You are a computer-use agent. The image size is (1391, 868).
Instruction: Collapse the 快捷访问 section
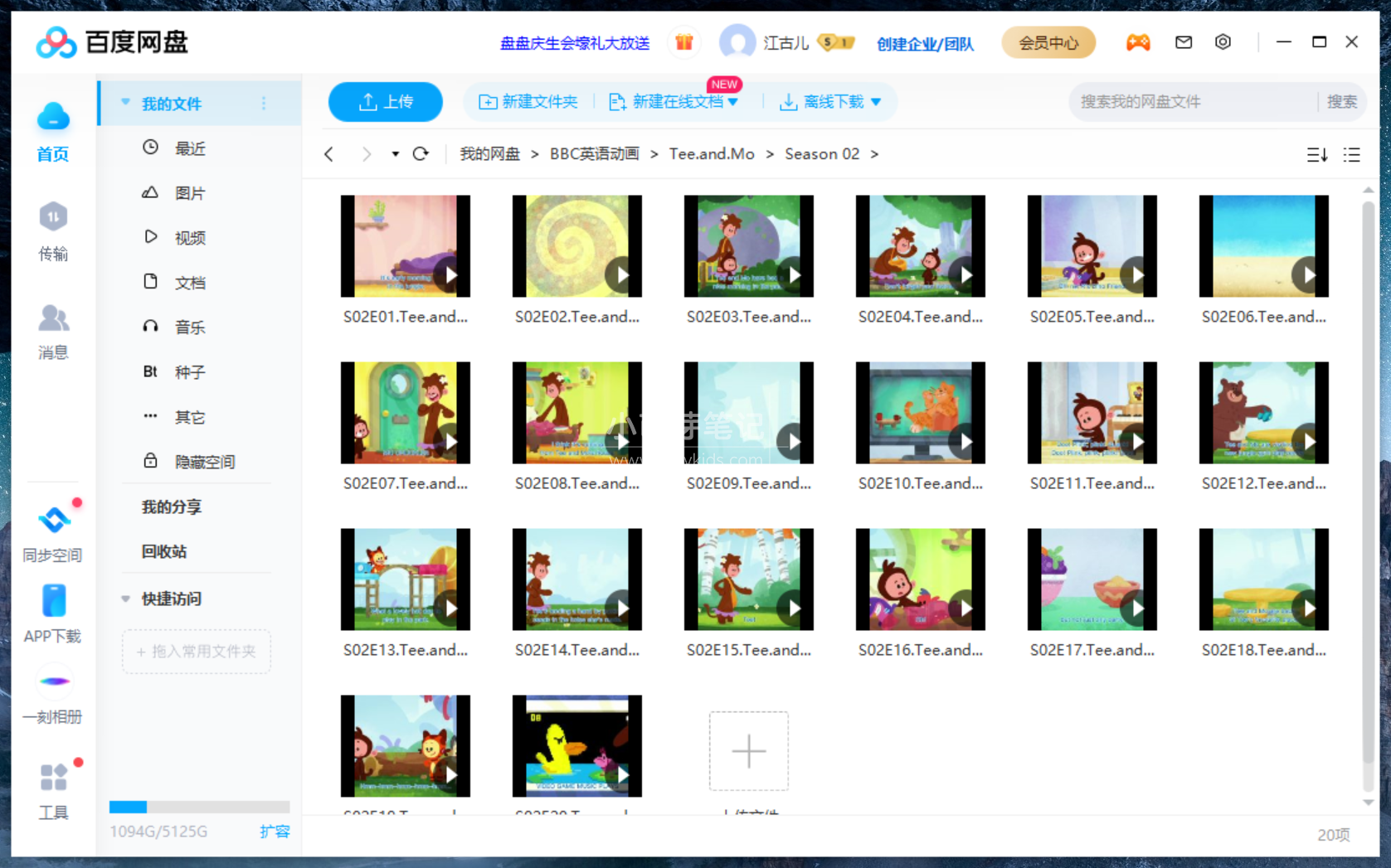pyautogui.click(x=125, y=599)
